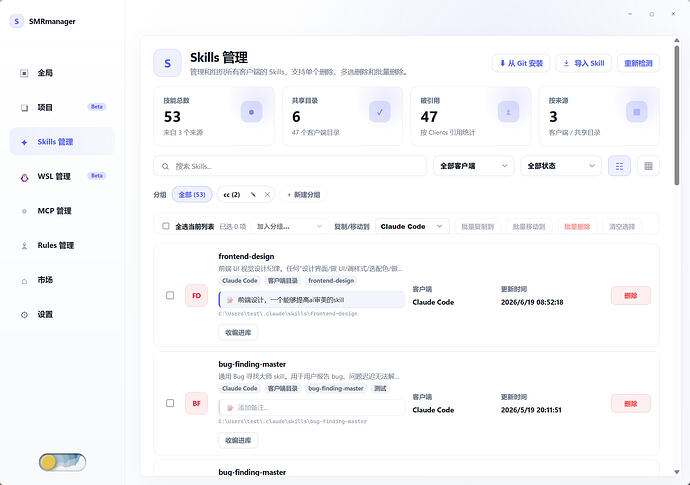Image resolution: width=690 pixels, height=485 pixels.
Task: Click the 批量移动到 button
Action: pos(529,227)
